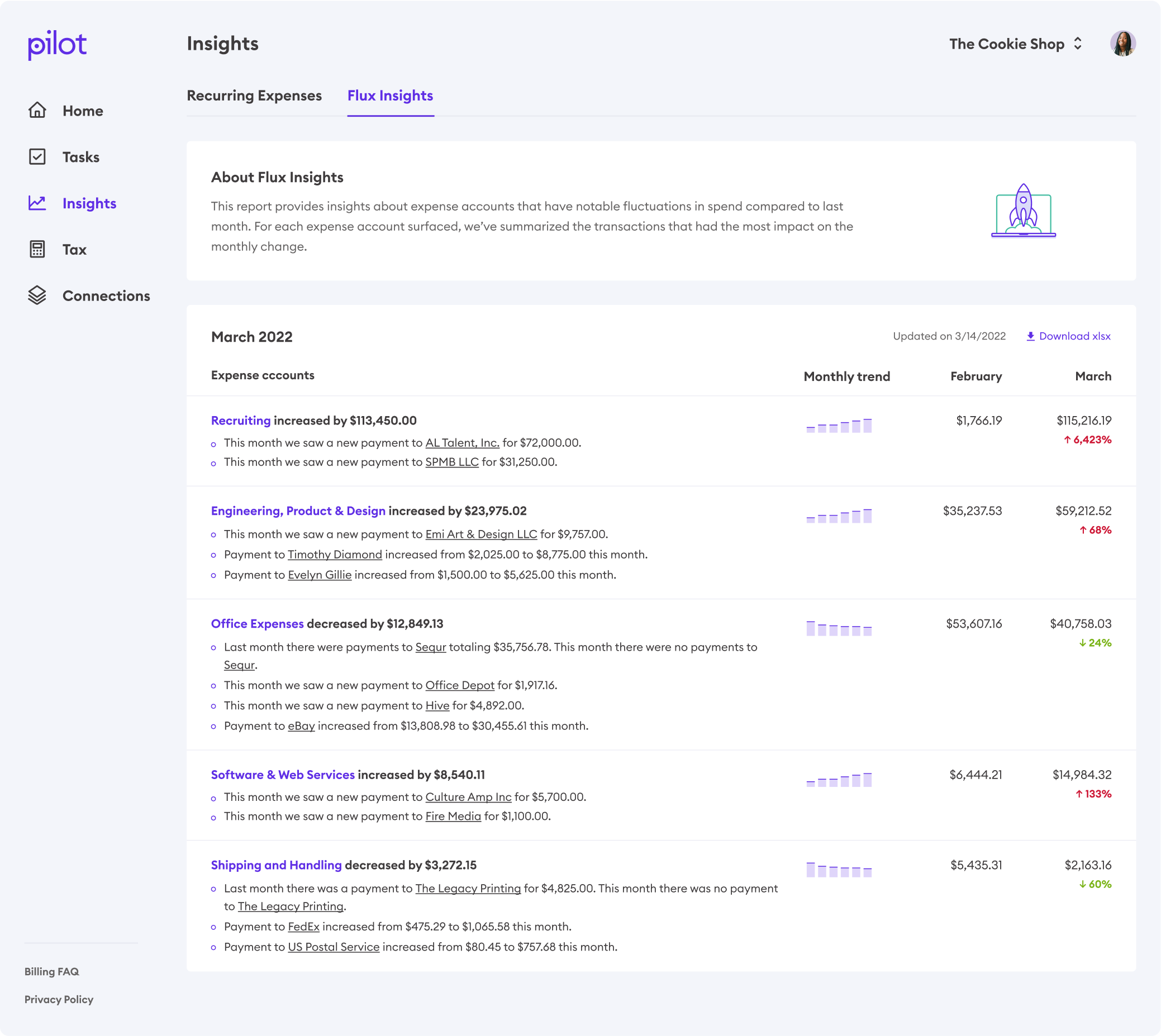This screenshot has height=1036, width=1161.
Task: Go to Home in sidebar
Action: pyautogui.click(x=83, y=111)
